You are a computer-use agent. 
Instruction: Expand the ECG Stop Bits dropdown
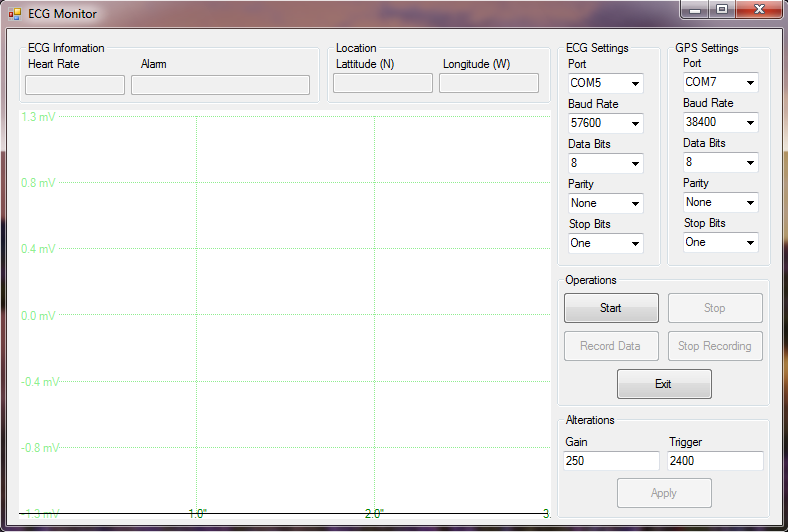click(x=606, y=243)
